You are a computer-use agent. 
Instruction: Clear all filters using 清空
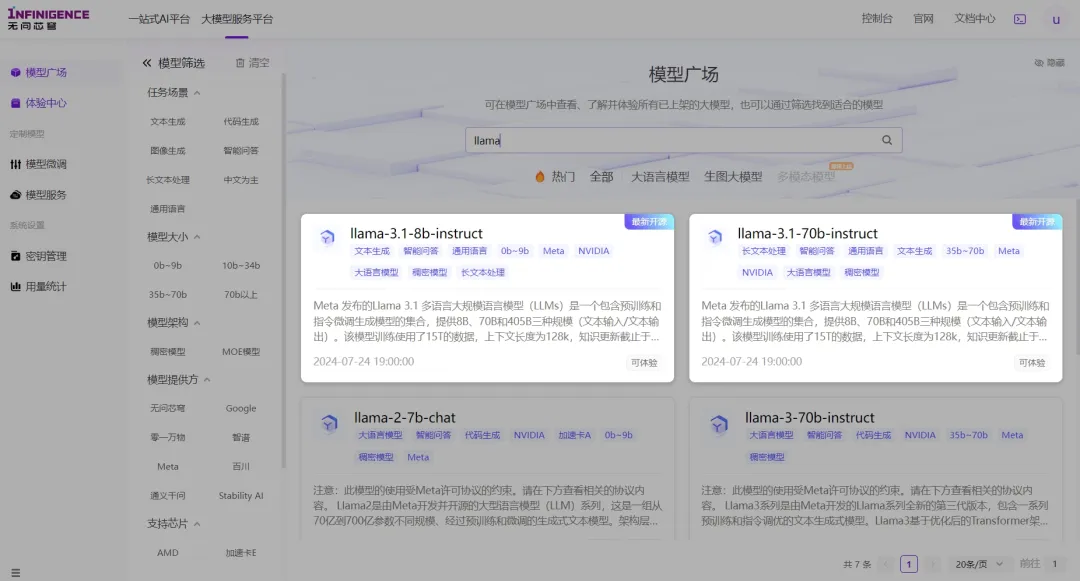click(x=258, y=63)
